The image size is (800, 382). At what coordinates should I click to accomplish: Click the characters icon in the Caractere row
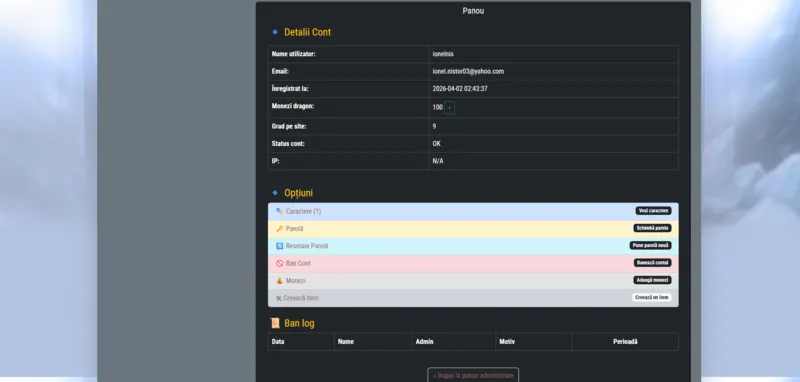[x=279, y=211]
